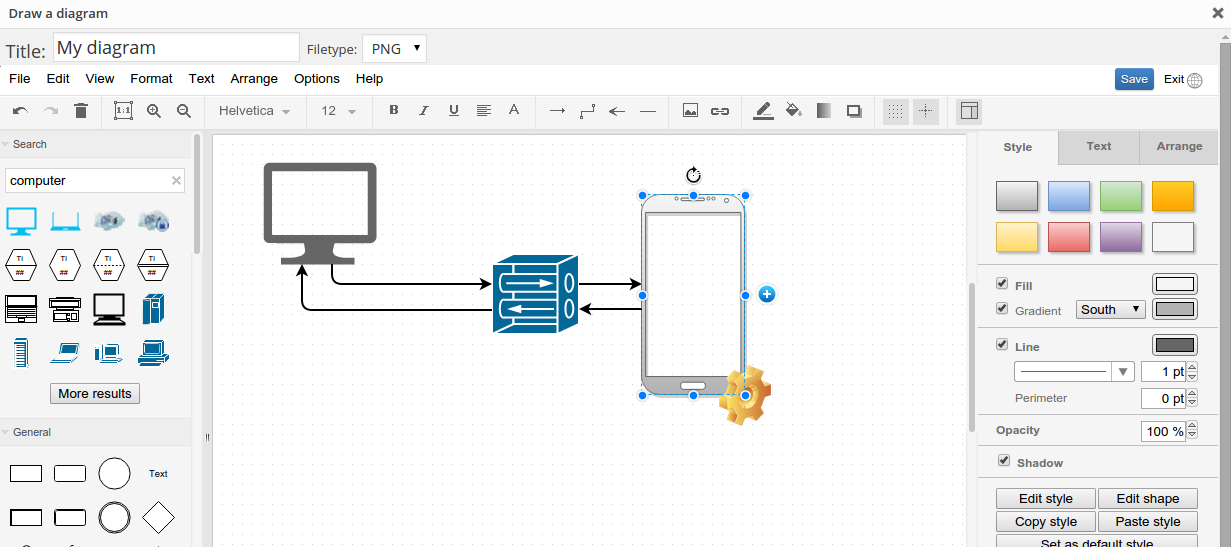Click the Undo arrow in the toolbar
The height and width of the screenshot is (547, 1231).
click(x=20, y=111)
